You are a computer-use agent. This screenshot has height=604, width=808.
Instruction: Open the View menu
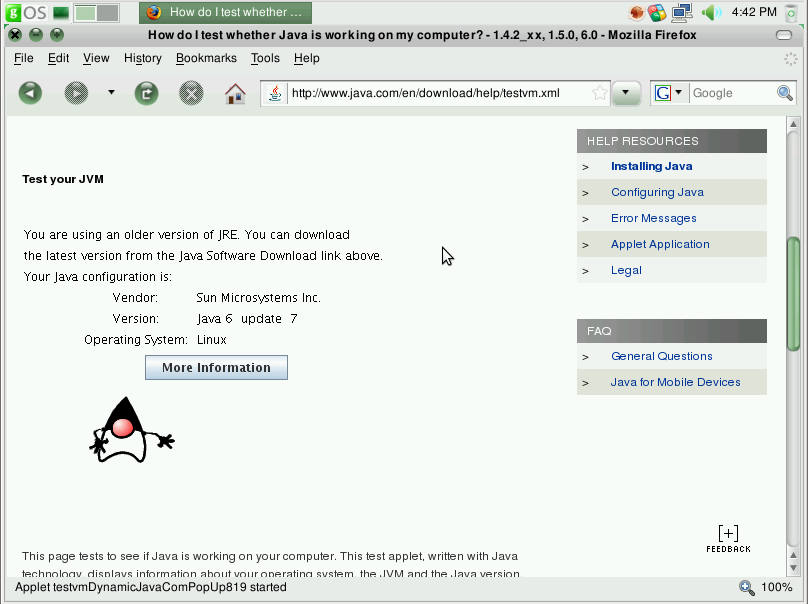96,58
